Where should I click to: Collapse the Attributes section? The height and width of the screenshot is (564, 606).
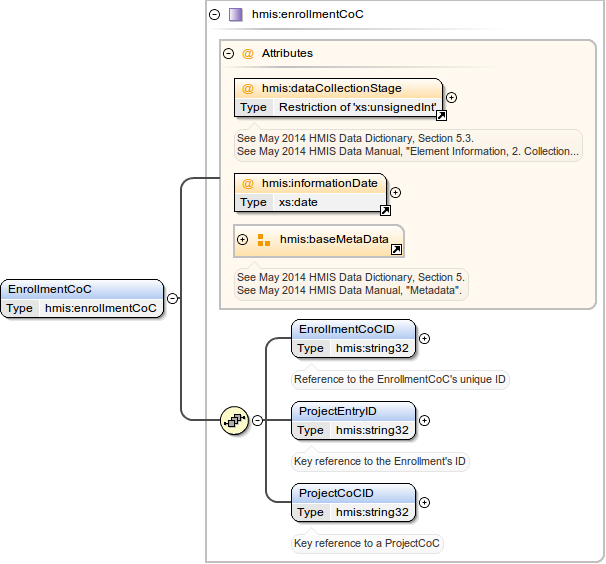click(x=229, y=54)
